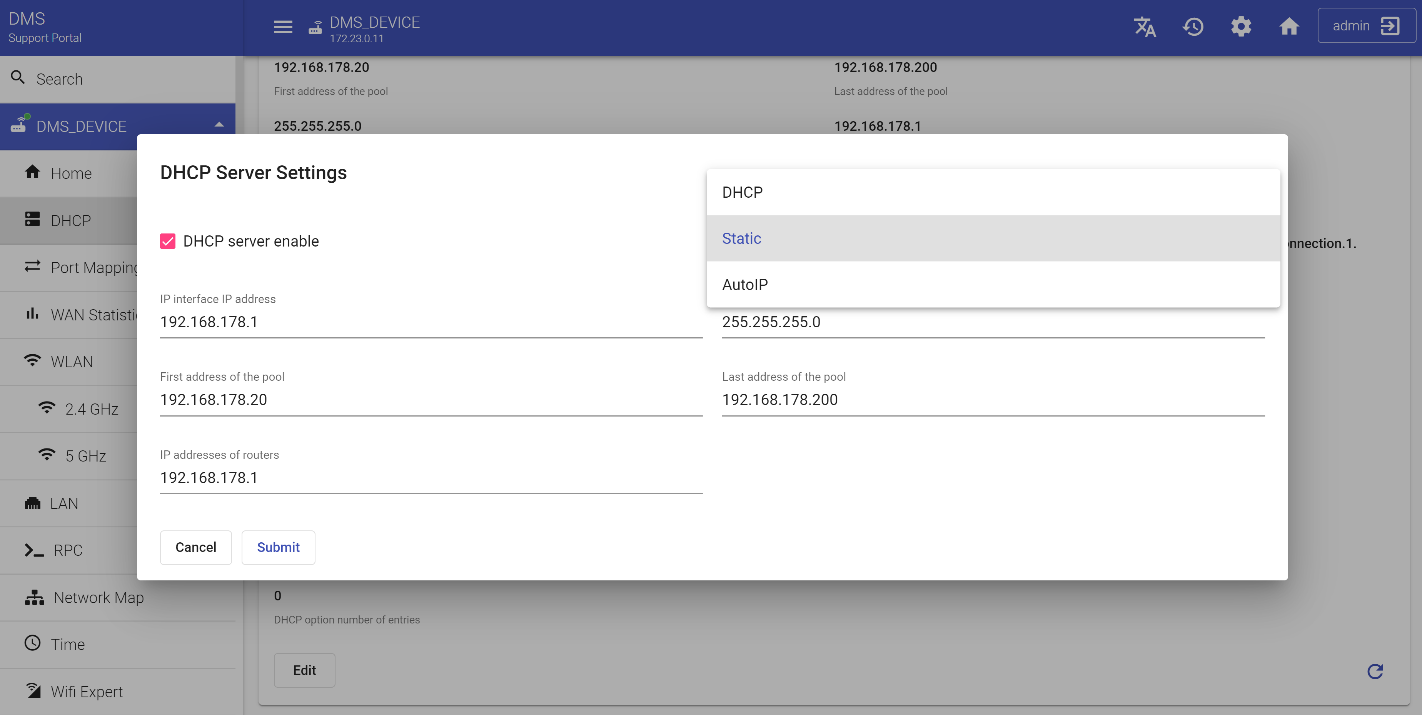Click the search magnifier in sidebar
Image resolution: width=1422 pixels, height=715 pixels.
[x=18, y=78]
